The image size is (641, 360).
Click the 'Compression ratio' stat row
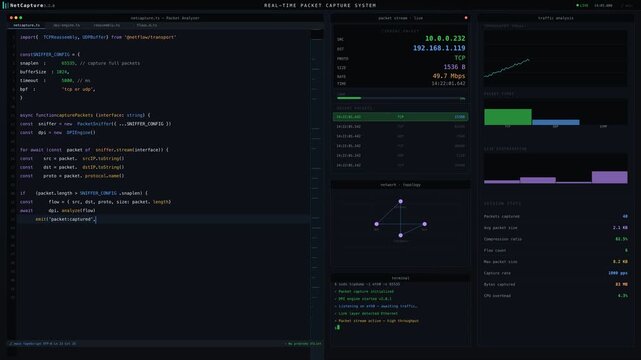point(556,239)
